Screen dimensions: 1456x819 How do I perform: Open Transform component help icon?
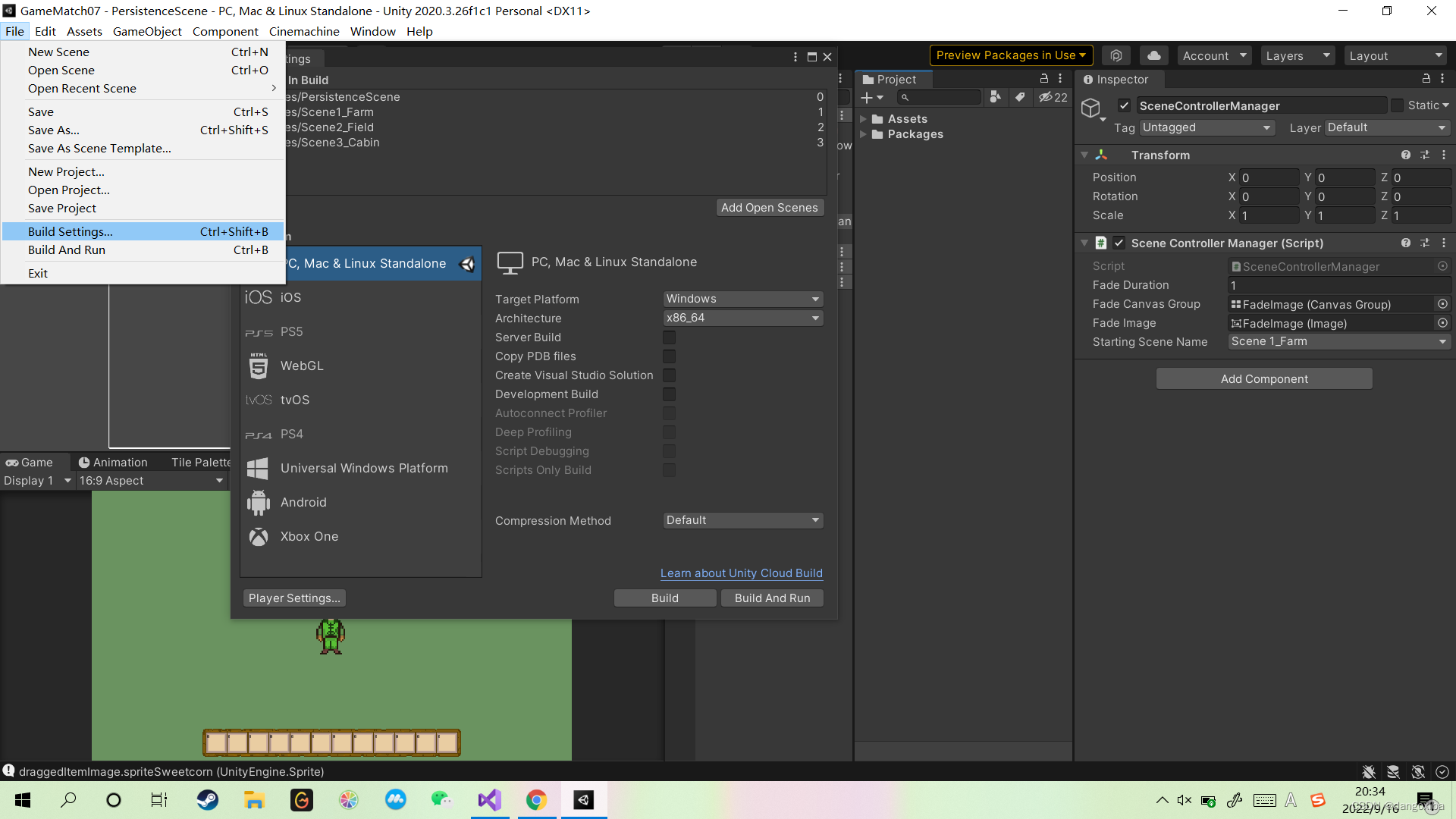click(x=1406, y=155)
